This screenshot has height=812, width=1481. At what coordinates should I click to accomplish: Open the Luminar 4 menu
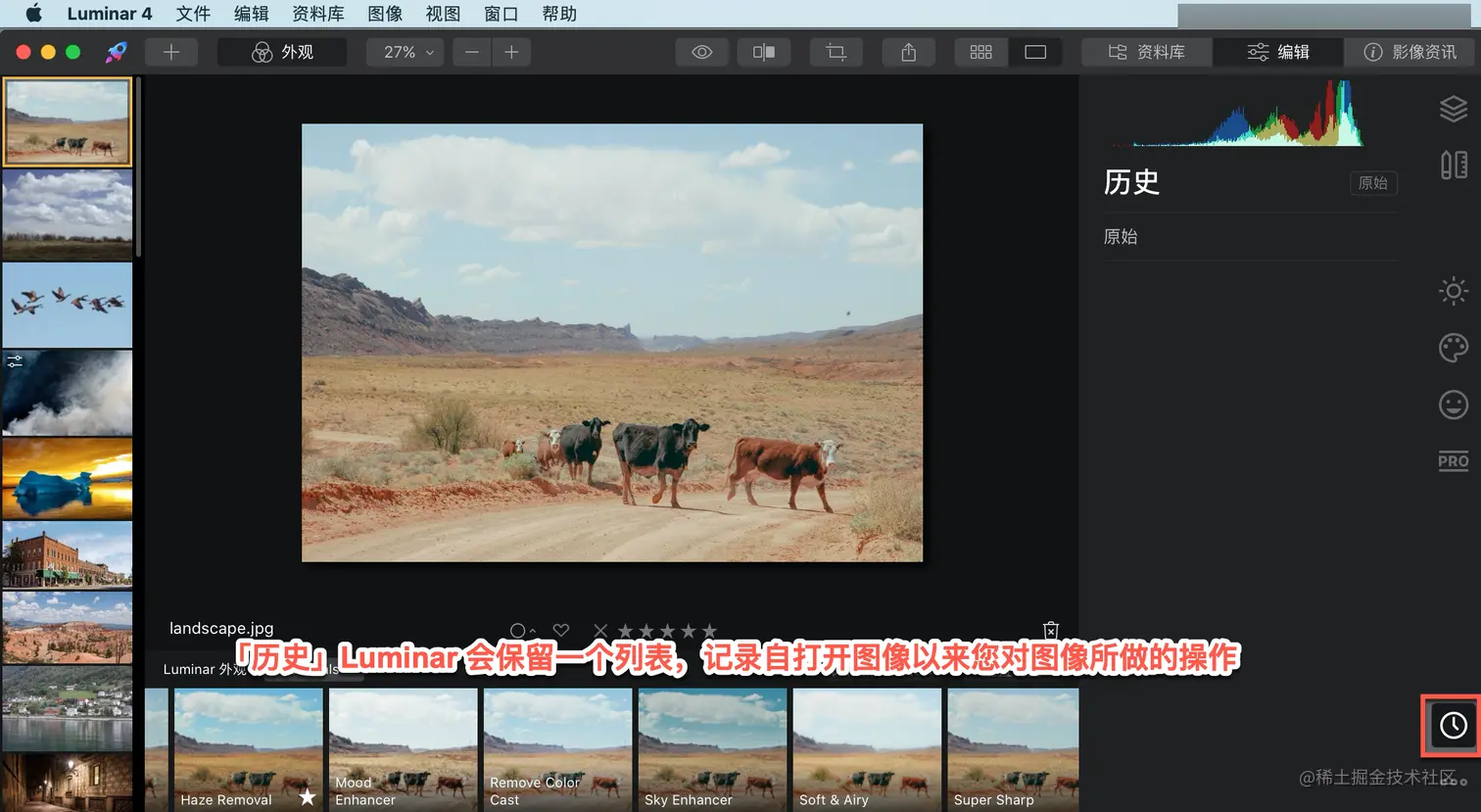[110, 14]
